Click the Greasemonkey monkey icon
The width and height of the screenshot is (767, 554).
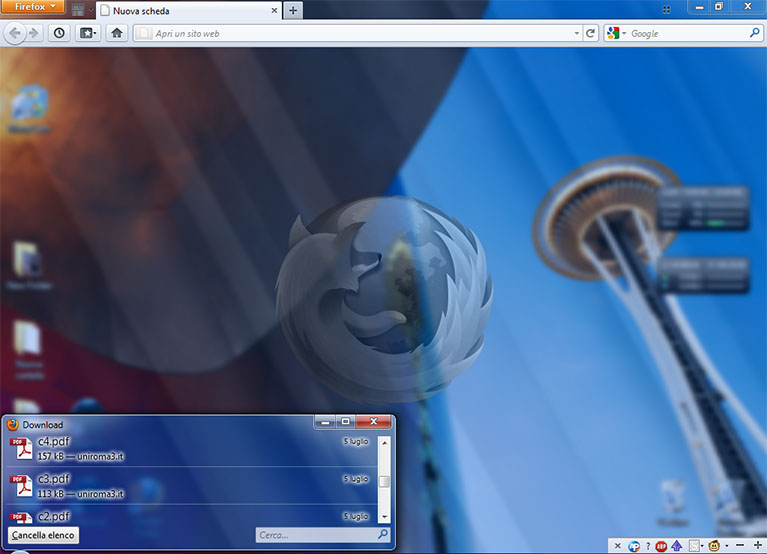pos(714,546)
